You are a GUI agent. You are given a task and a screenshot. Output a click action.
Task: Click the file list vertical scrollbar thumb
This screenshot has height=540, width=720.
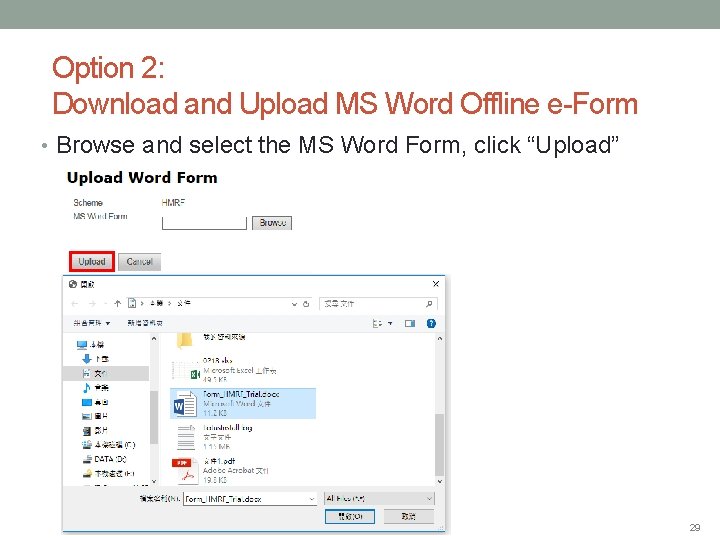pos(439,444)
